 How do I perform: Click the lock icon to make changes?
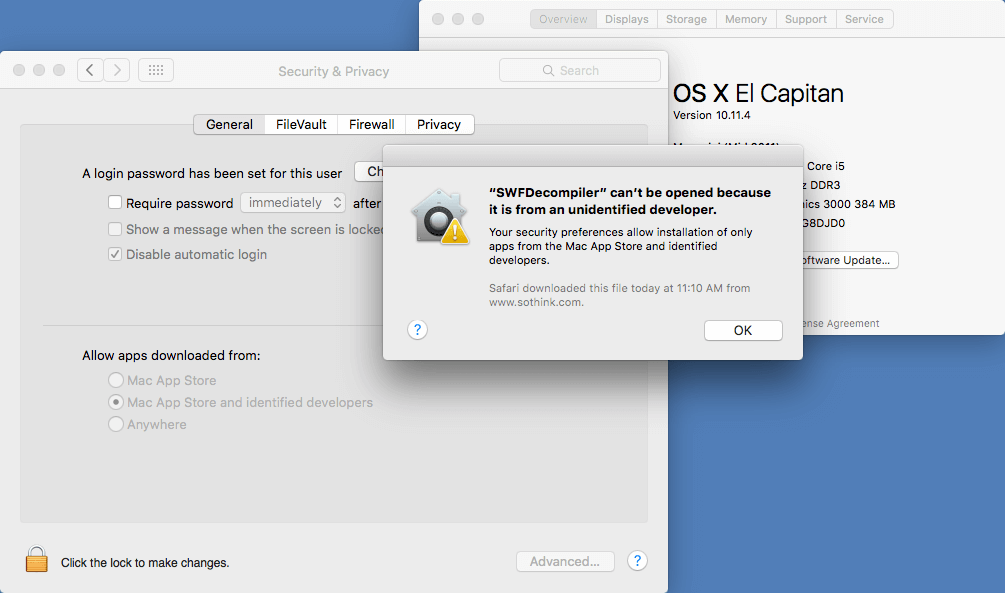(37, 558)
